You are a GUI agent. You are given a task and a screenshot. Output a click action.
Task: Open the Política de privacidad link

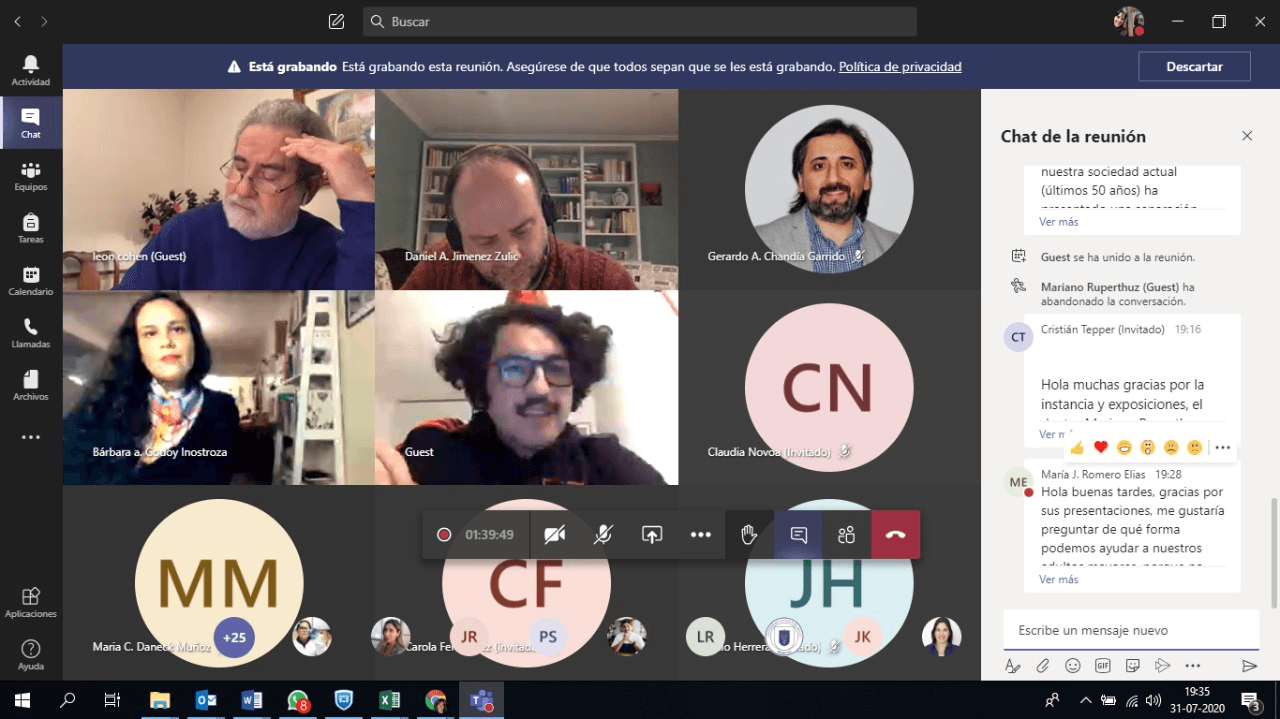(x=899, y=67)
